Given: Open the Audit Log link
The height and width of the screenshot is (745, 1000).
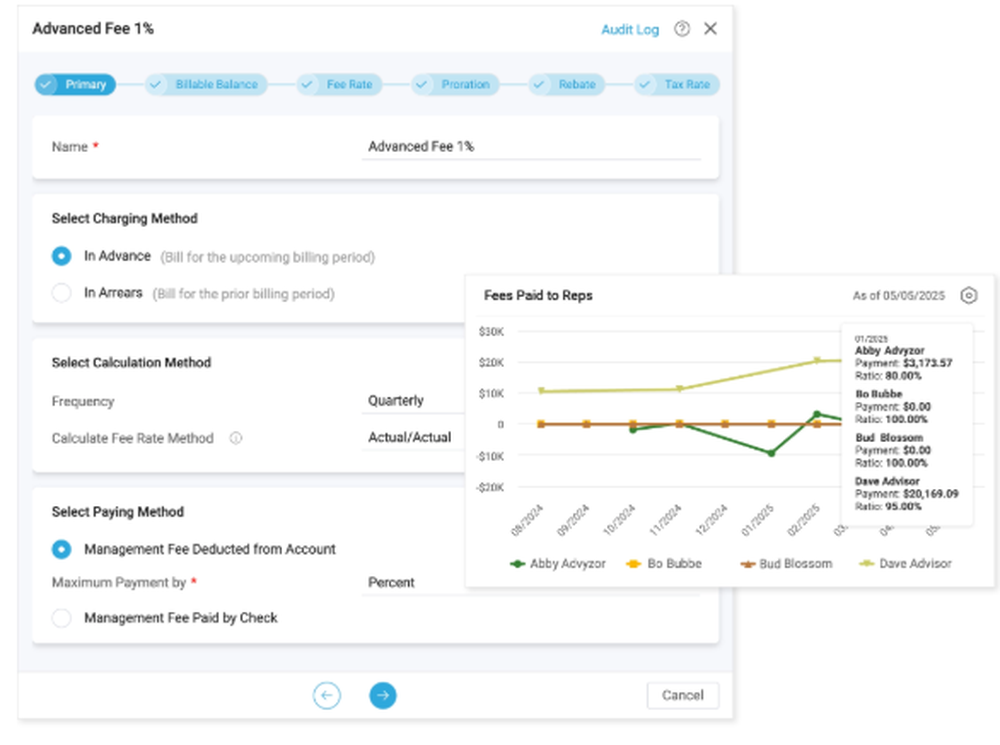Looking at the screenshot, I should [630, 30].
